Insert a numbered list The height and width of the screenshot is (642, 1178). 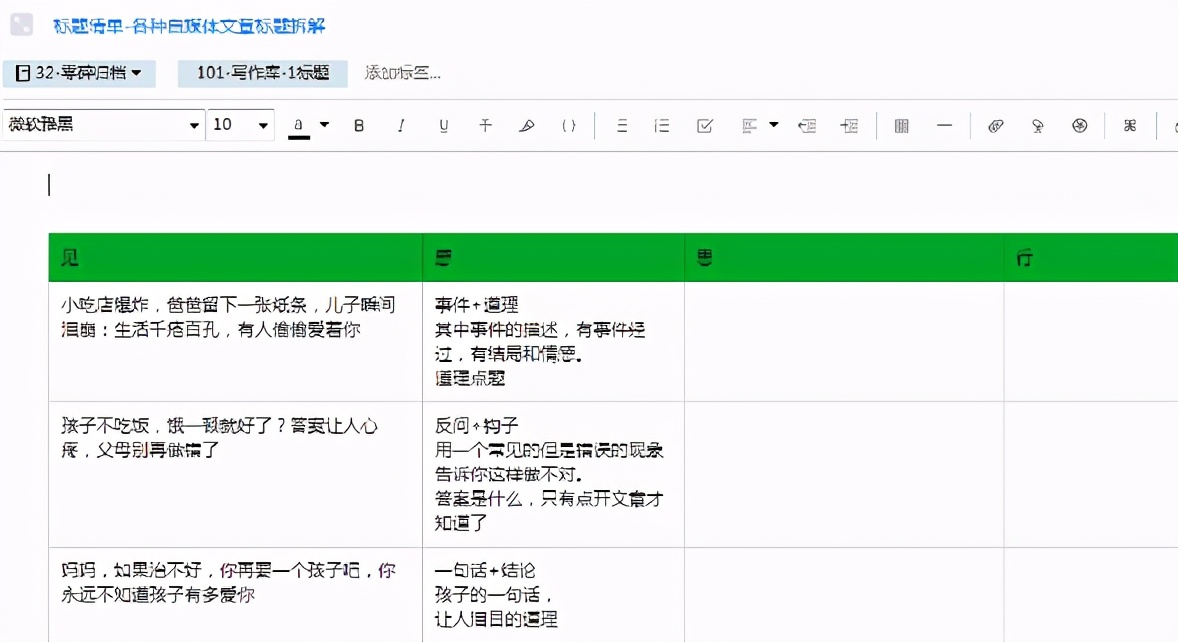(x=661, y=126)
